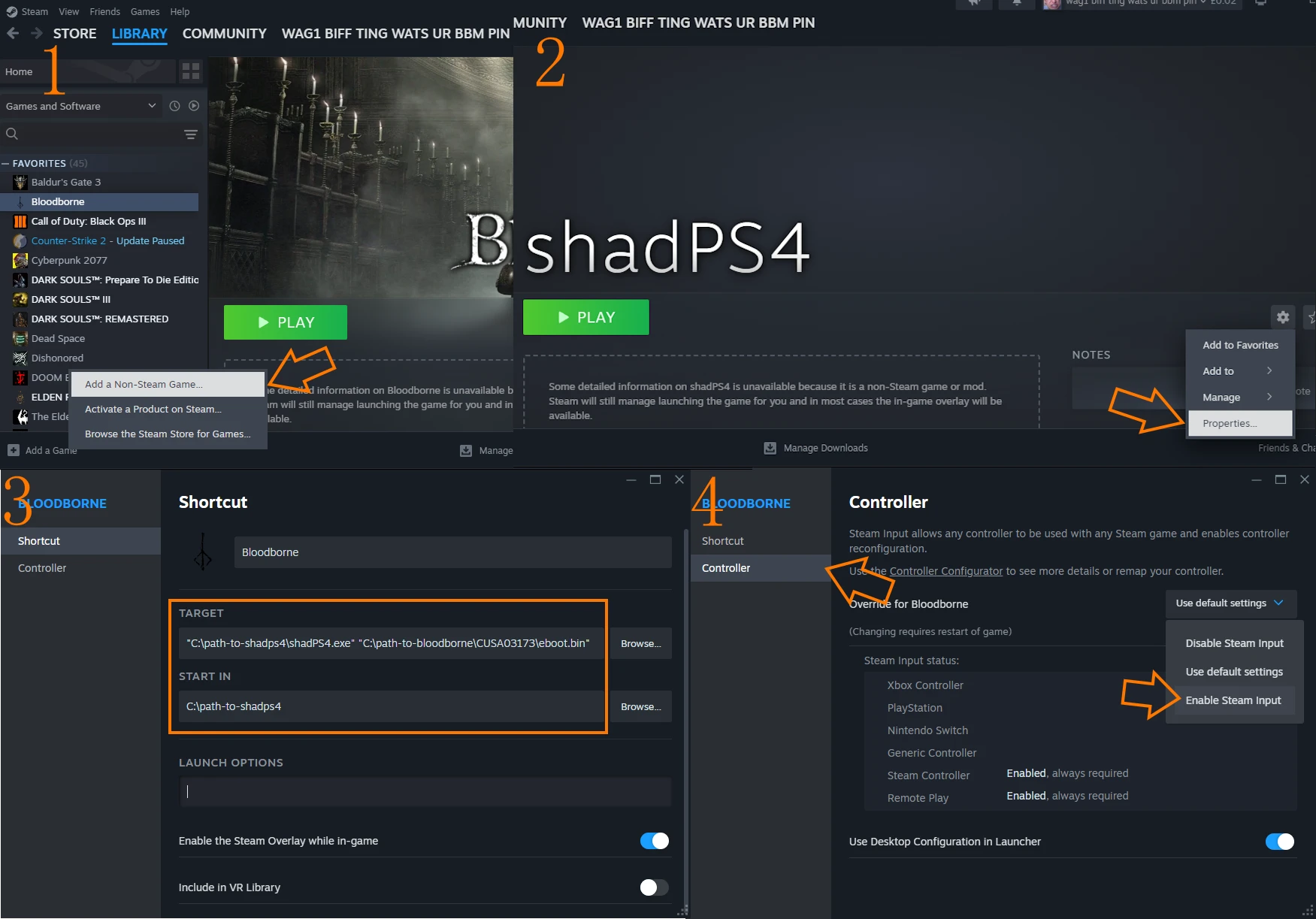
Task: Click the Steam logo menu icon
Action: 12,11
